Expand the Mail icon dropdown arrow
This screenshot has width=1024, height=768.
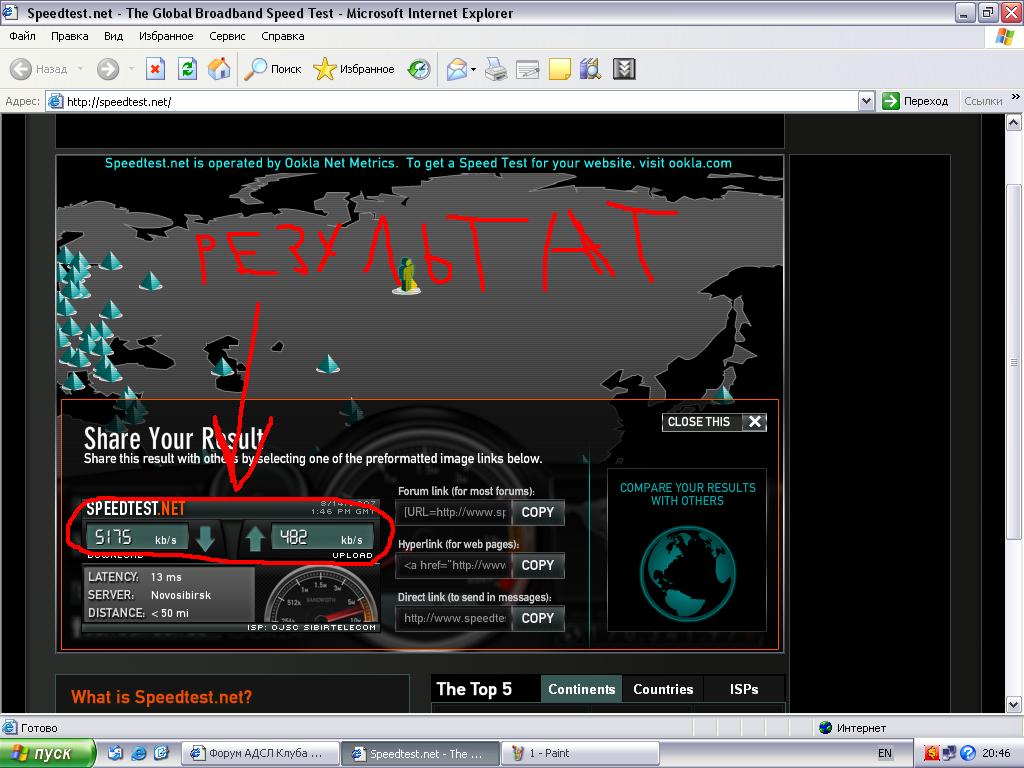(473, 69)
